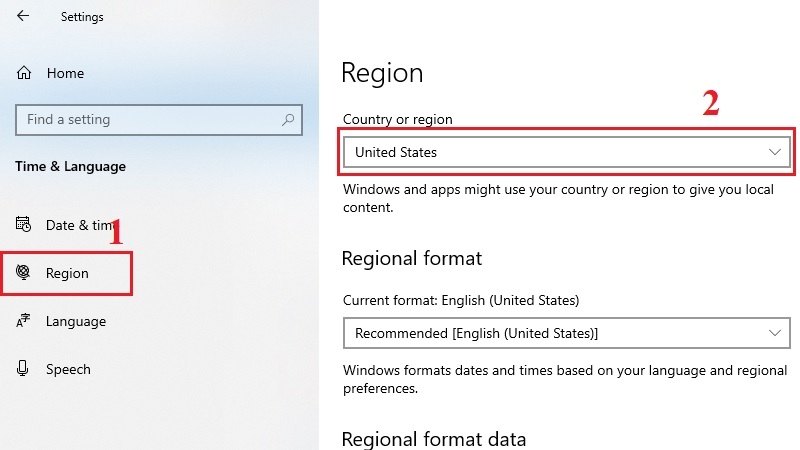Open Home settings page
This screenshot has width=800, height=450.
65,73
